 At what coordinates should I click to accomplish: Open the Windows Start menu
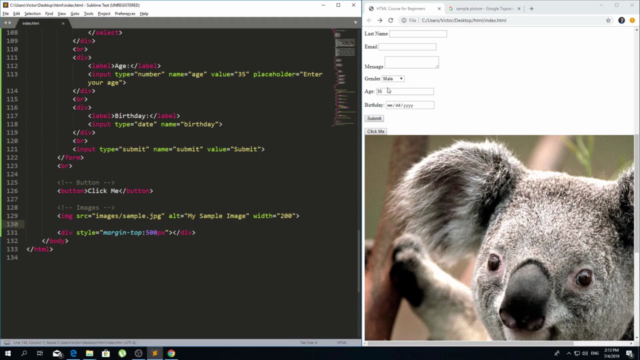8,353
